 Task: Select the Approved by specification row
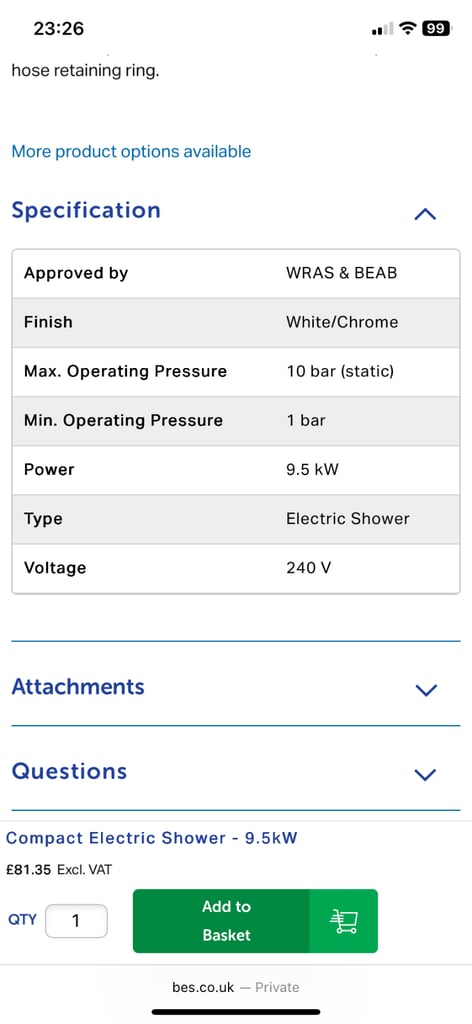[x=236, y=274]
